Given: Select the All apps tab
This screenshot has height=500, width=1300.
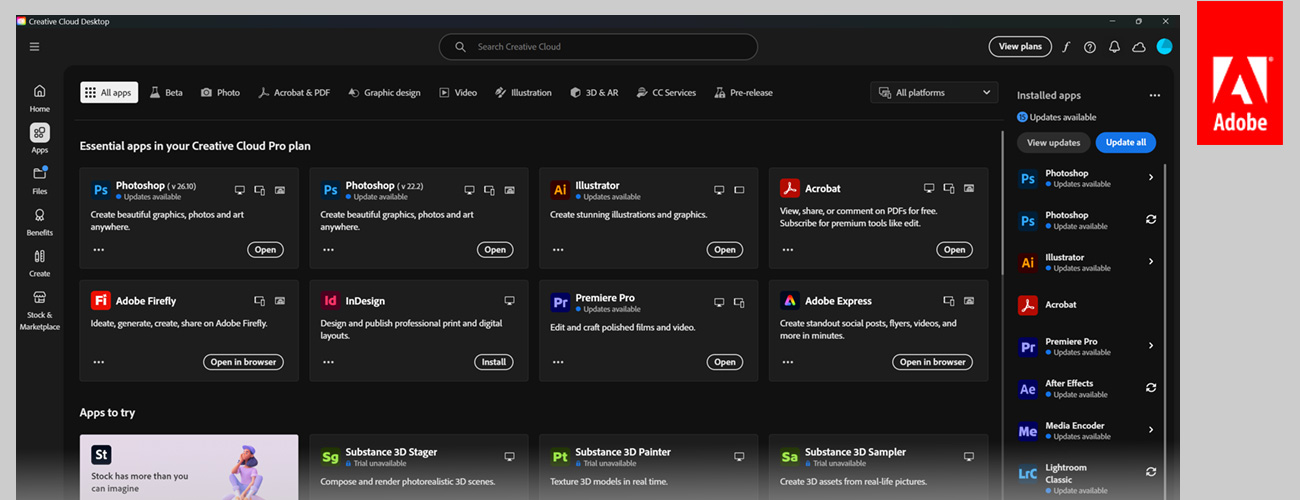Looking at the screenshot, I should pos(109,92).
